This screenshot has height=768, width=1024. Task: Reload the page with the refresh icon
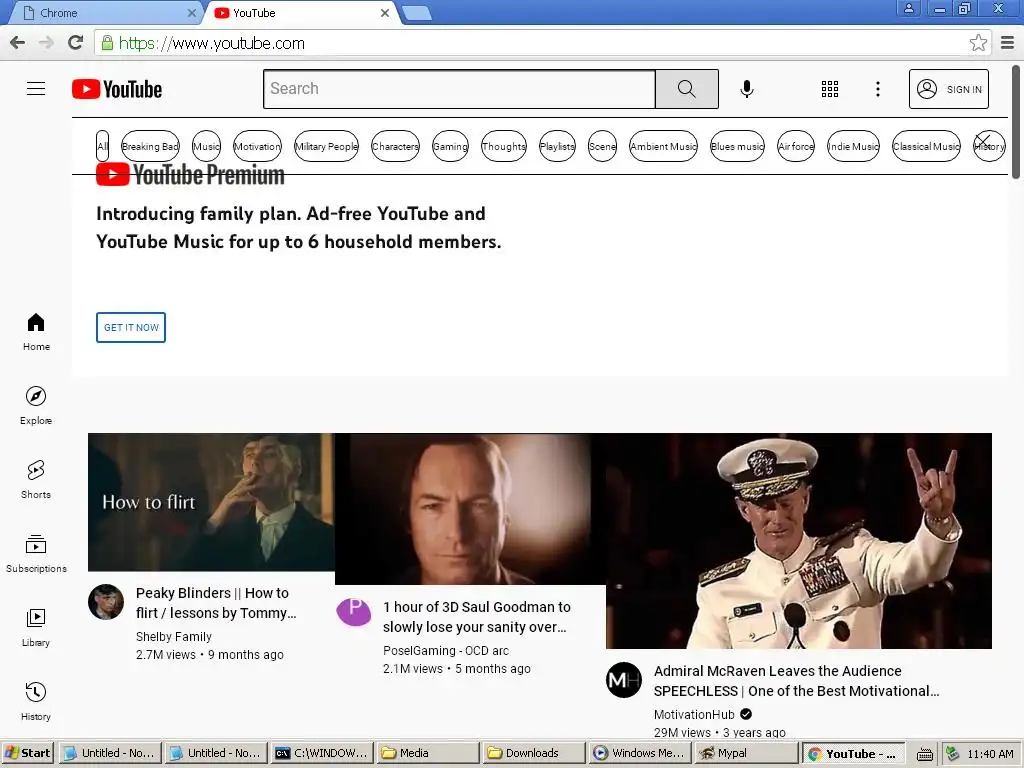(76, 43)
